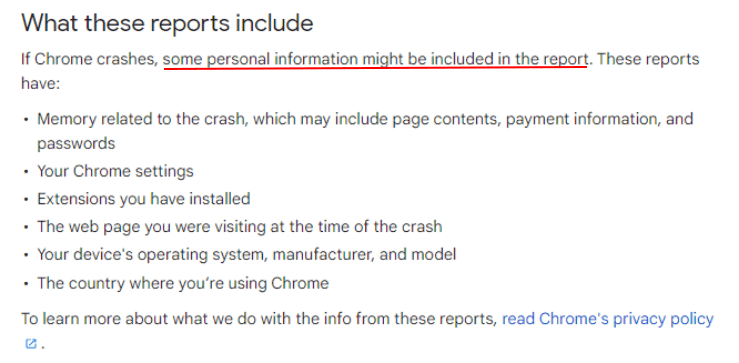This screenshot has width=739, height=363.
Task: Click "The country where you're using Chrome" item
Action: pos(183,283)
